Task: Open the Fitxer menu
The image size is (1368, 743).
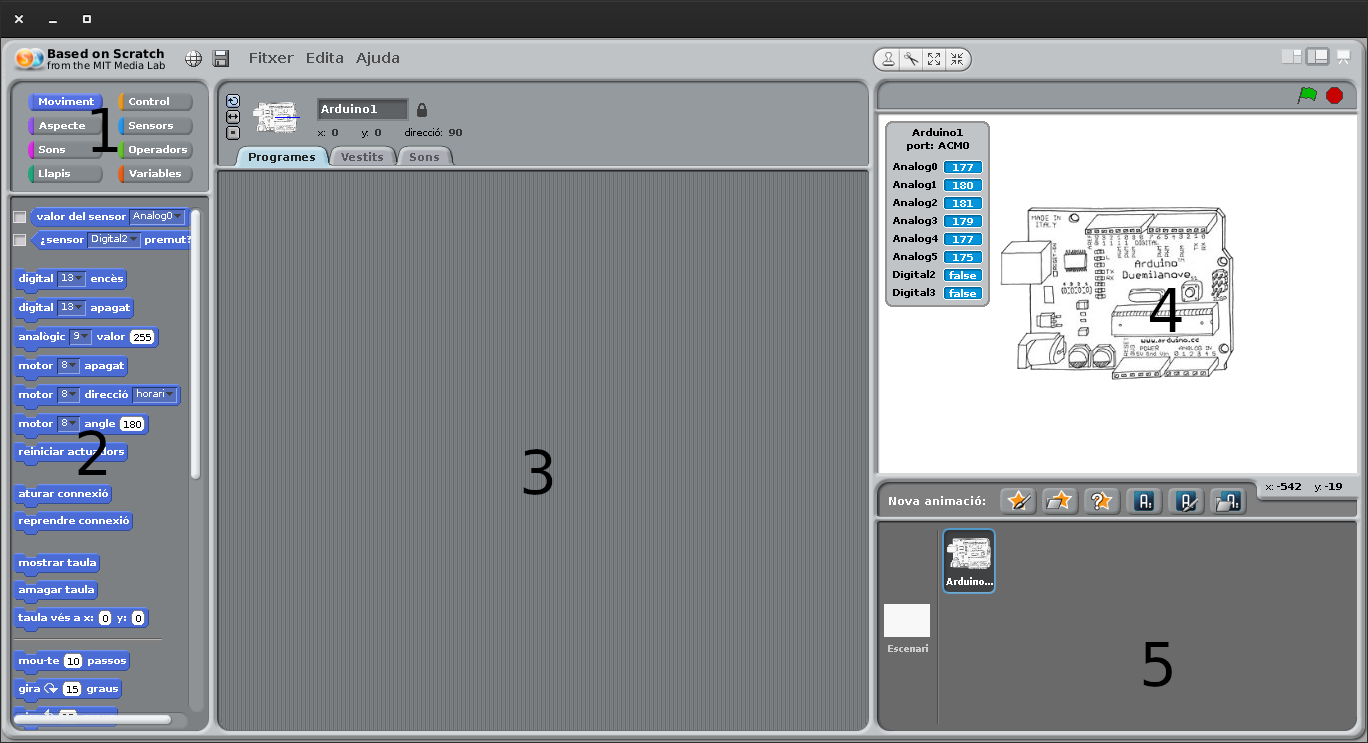Action: tap(271, 58)
